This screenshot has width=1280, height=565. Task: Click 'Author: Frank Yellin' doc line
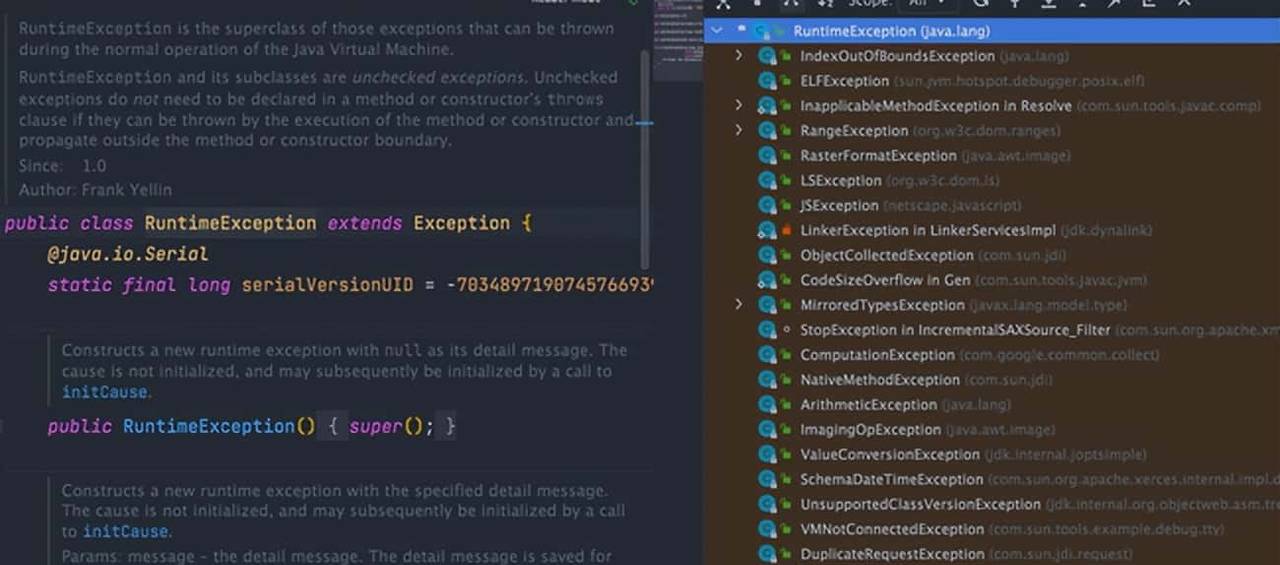(95, 189)
